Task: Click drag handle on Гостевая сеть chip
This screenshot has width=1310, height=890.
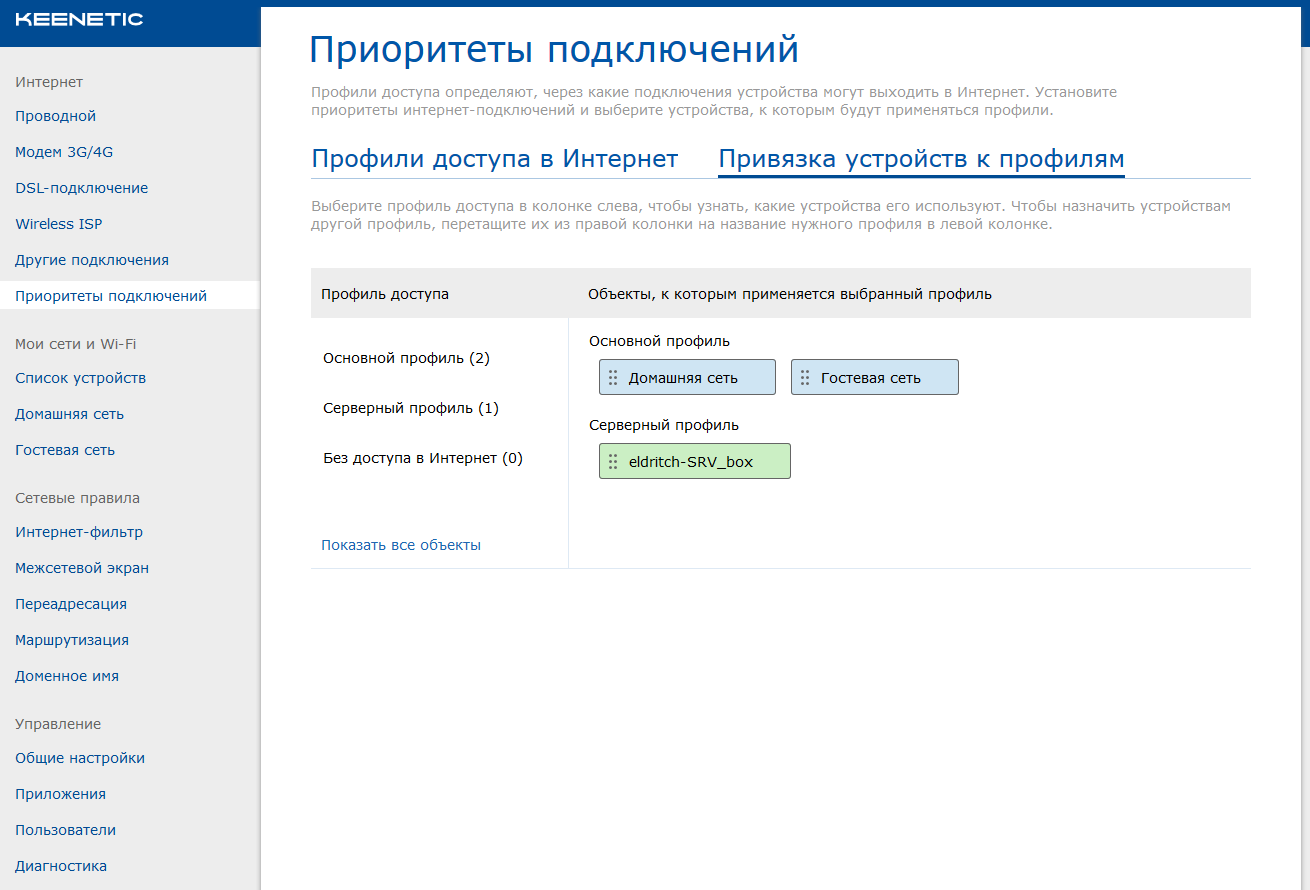Action: tap(805, 378)
